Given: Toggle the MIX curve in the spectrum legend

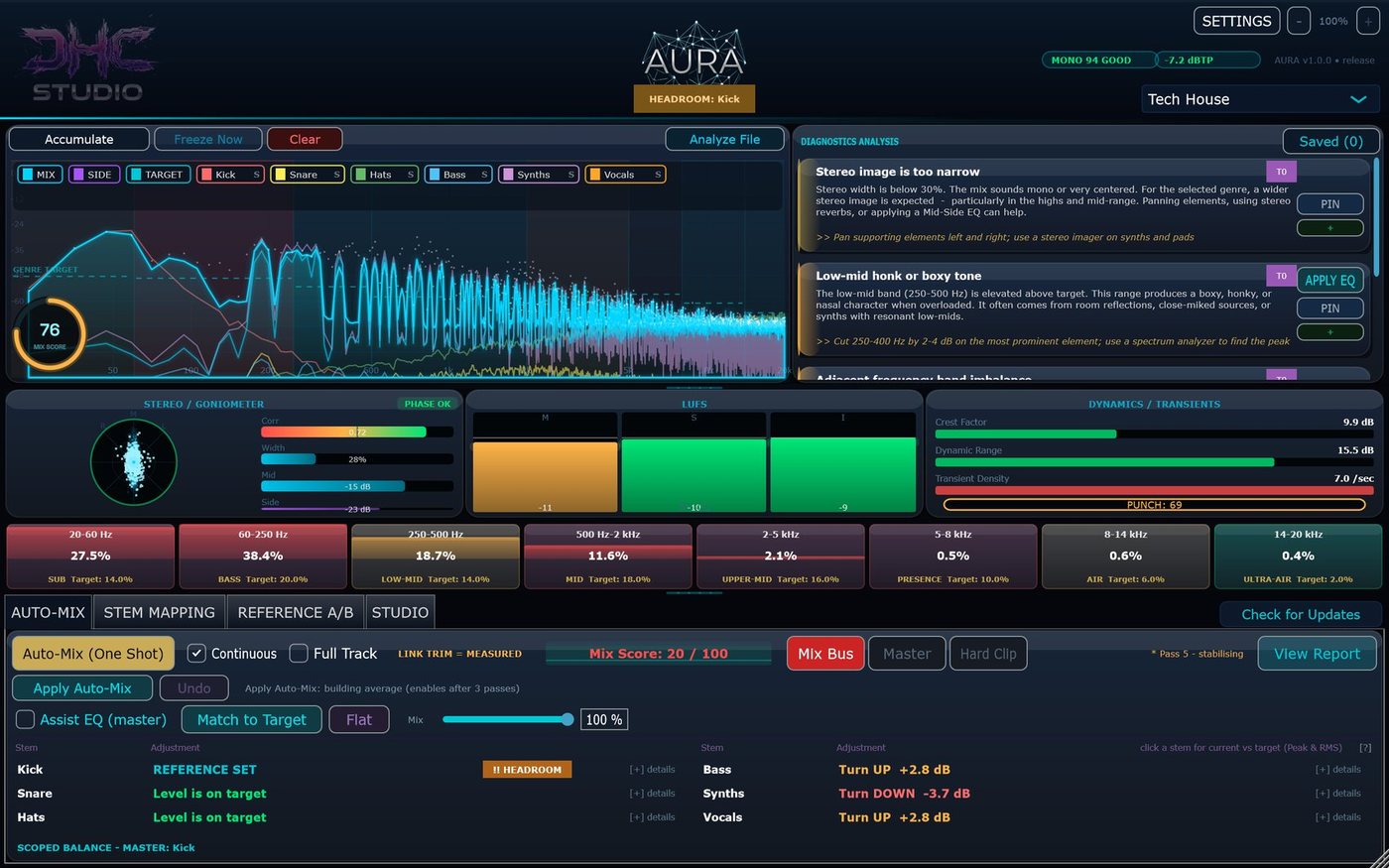Looking at the screenshot, I should pyautogui.click(x=40, y=175).
